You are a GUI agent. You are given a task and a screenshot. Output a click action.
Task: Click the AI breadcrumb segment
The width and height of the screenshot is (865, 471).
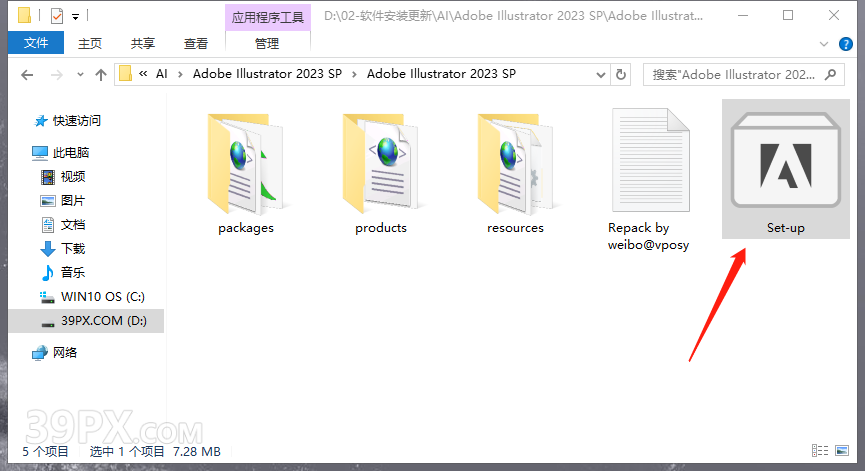(x=162, y=74)
